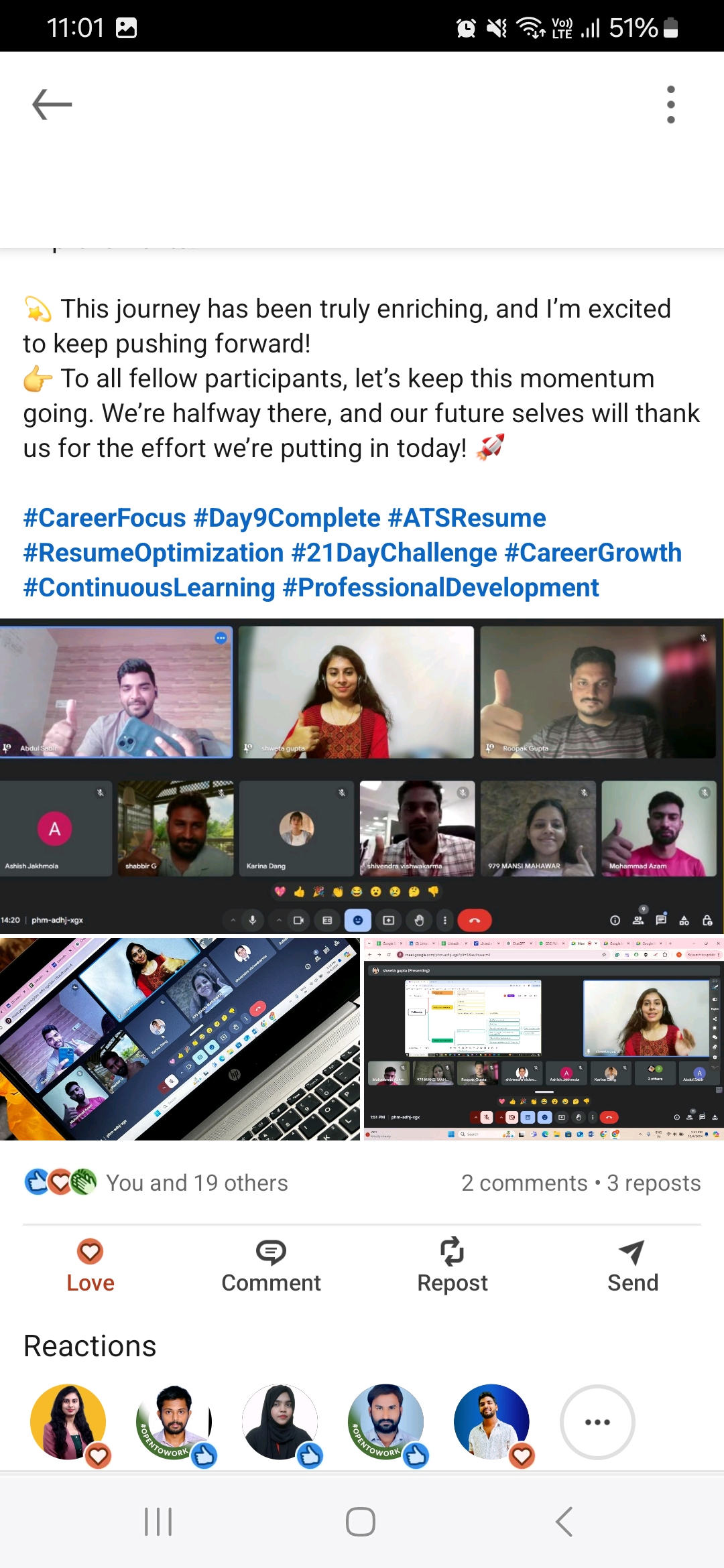
Task: Open the #CareerFocus hashtag
Action: point(105,518)
